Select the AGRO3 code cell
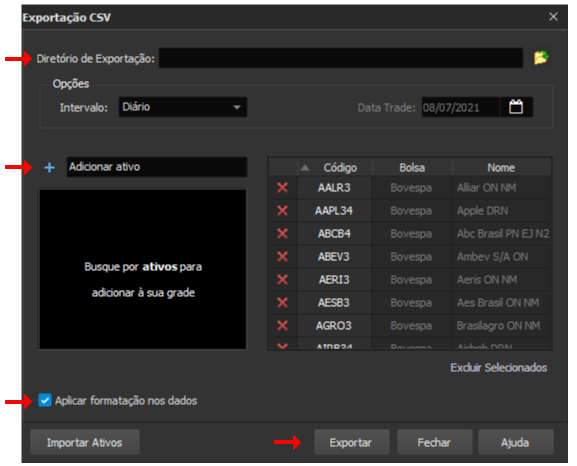Viewport: 577px width, 466px height. point(334,325)
